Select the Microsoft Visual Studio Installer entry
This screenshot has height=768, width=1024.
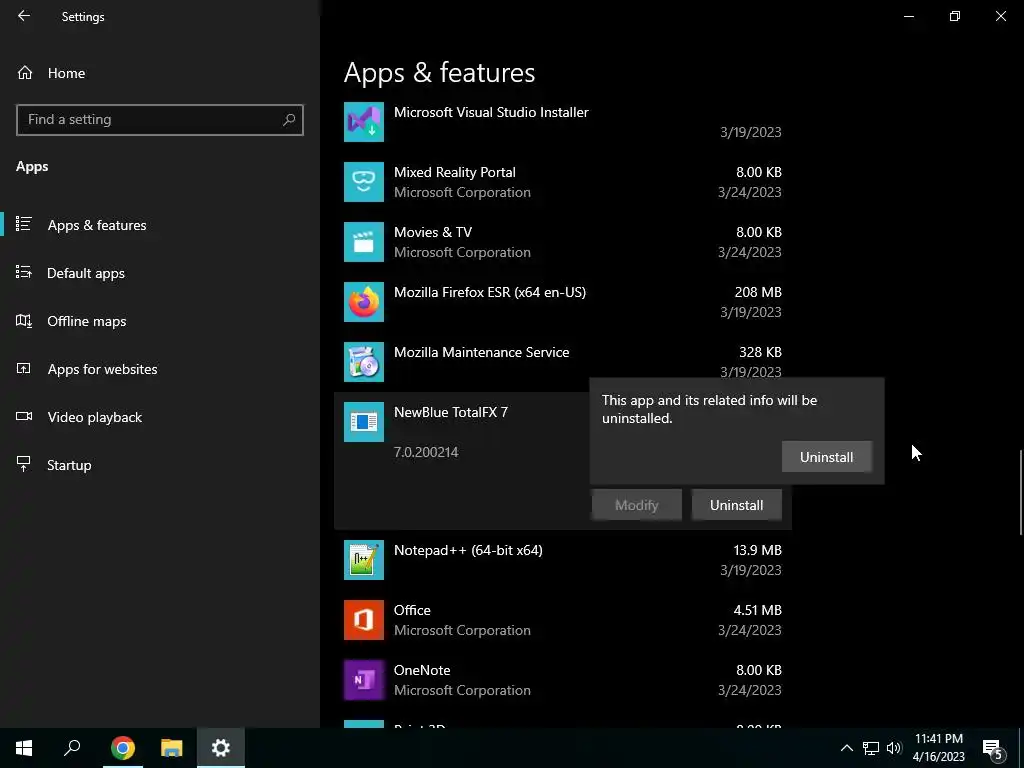tap(562, 121)
